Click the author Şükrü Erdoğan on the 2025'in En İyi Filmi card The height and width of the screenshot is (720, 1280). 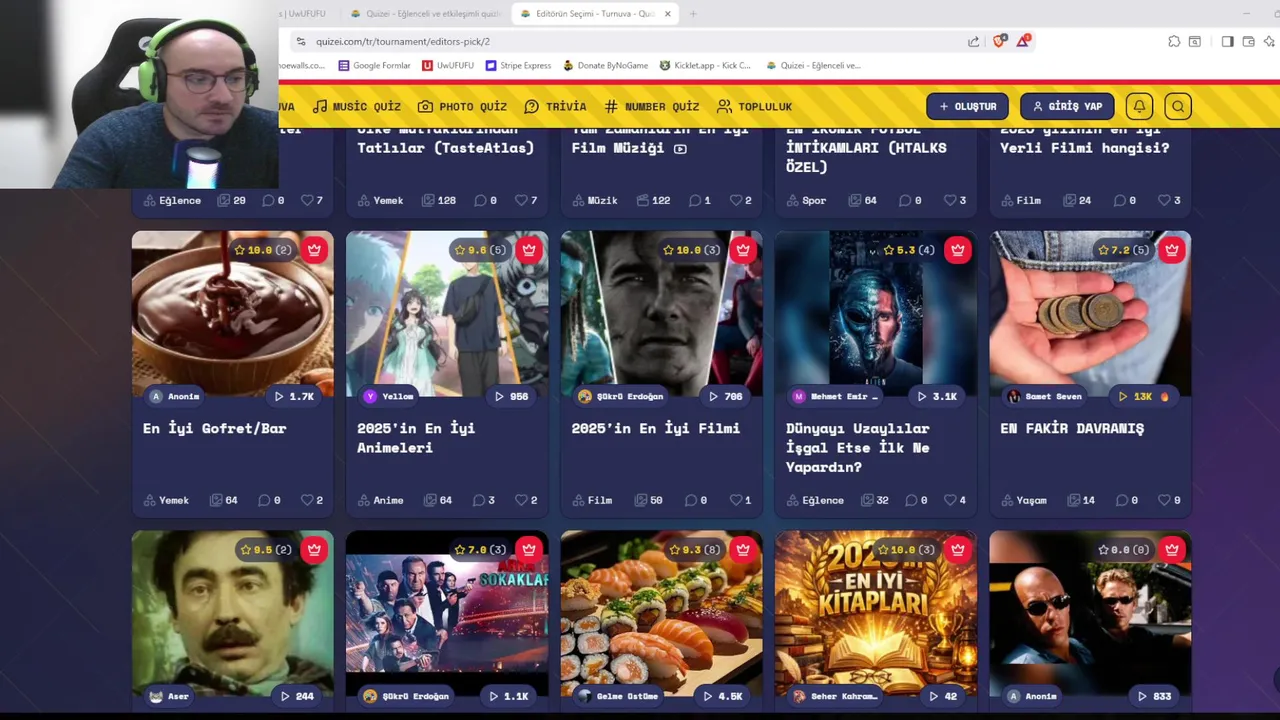pos(620,396)
